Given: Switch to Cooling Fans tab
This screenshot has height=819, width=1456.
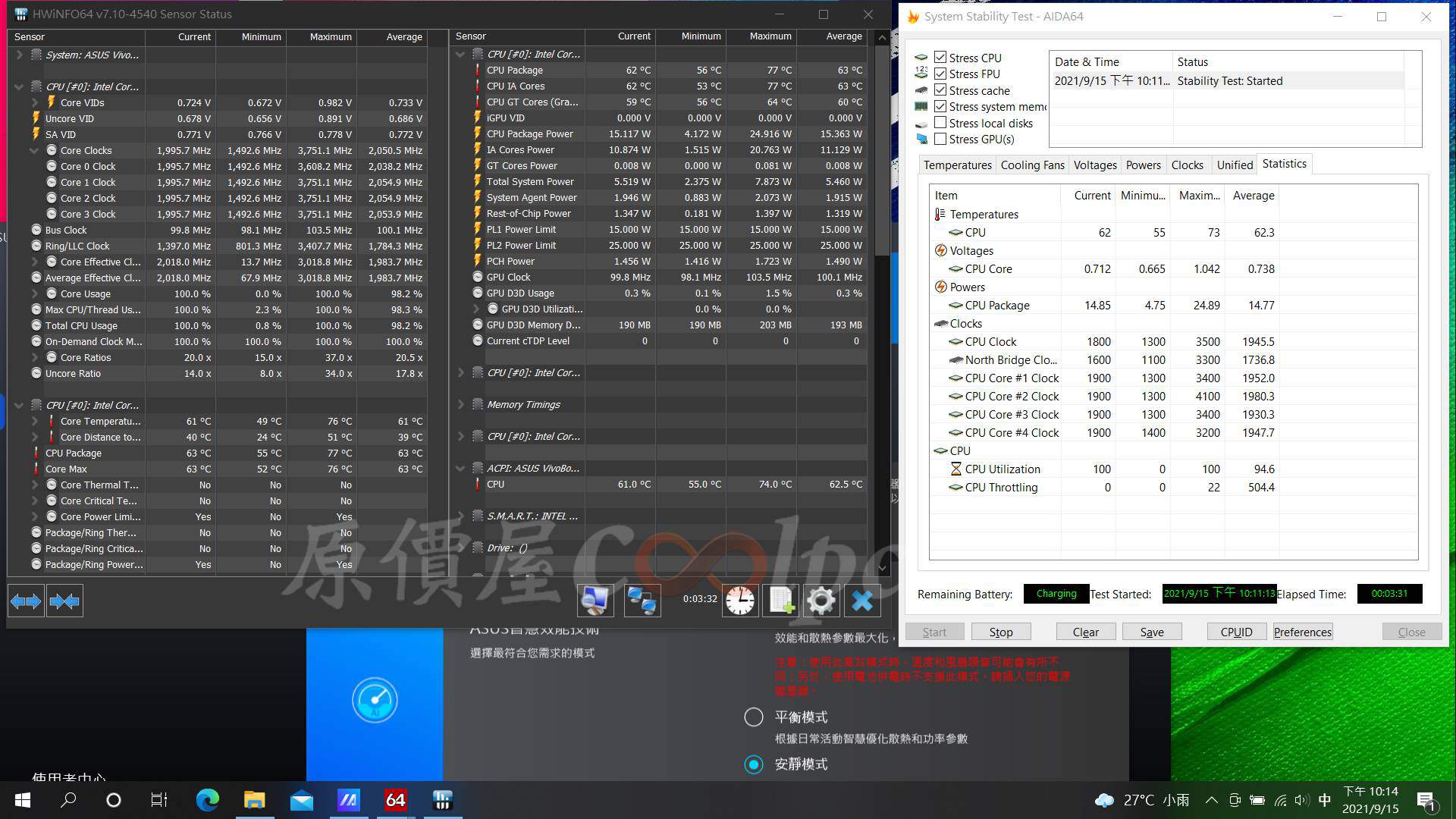Looking at the screenshot, I should (x=1032, y=165).
